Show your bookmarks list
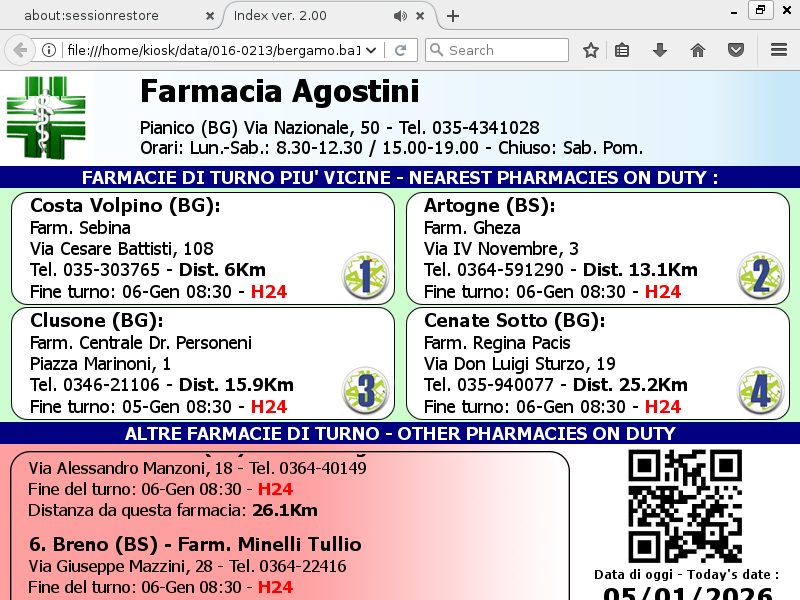 (x=622, y=50)
